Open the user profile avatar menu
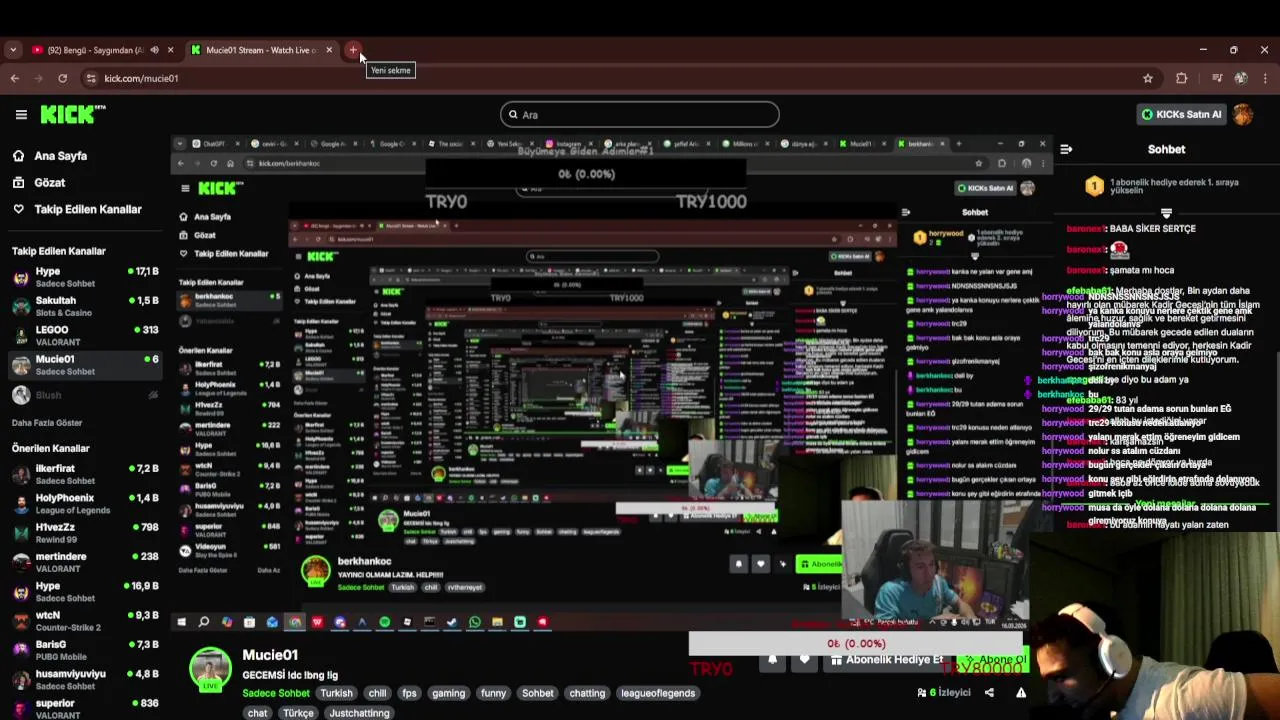This screenshot has height=720, width=1280. coord(1243,115)
